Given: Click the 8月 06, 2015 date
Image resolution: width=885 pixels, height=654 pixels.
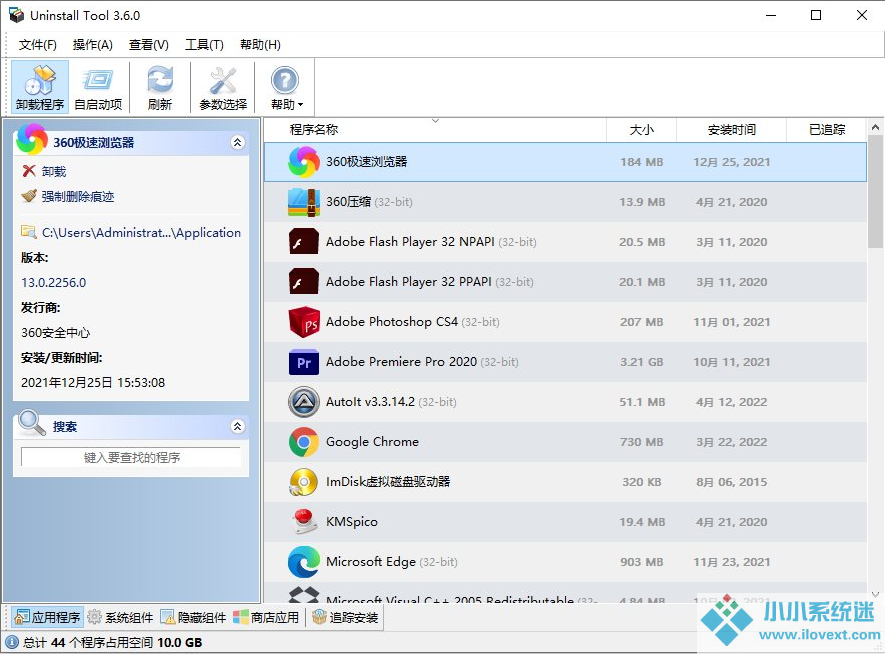Looking at the screenshot, I should (731, 482).
